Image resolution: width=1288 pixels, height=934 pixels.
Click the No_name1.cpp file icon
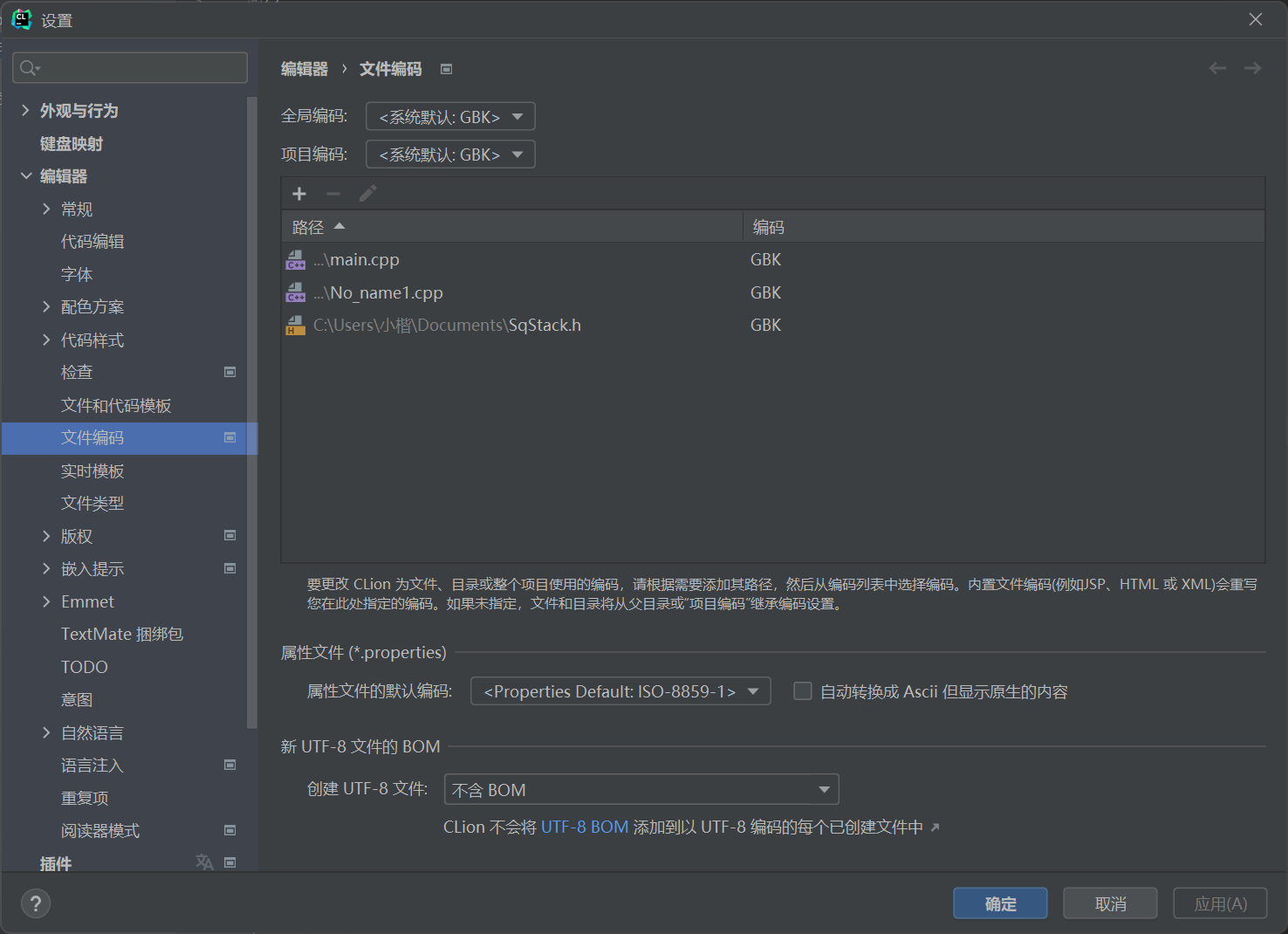pyautogui.click(x=296, y=292)
